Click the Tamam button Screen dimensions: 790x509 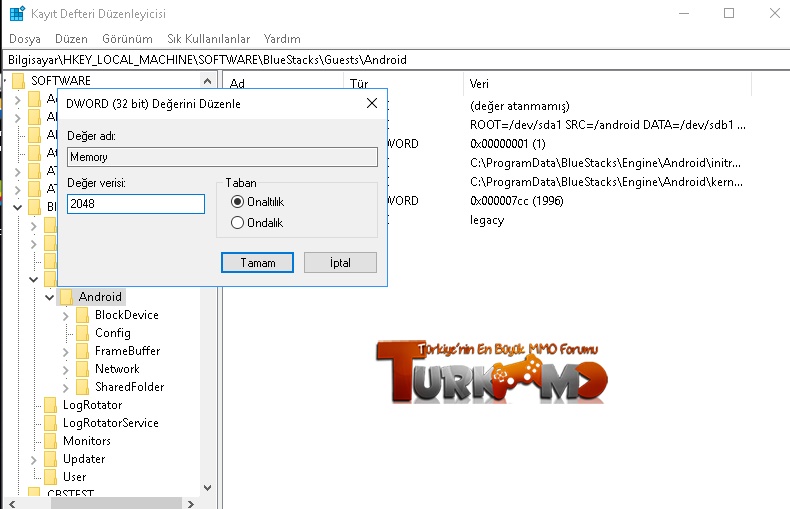[256, 262]
